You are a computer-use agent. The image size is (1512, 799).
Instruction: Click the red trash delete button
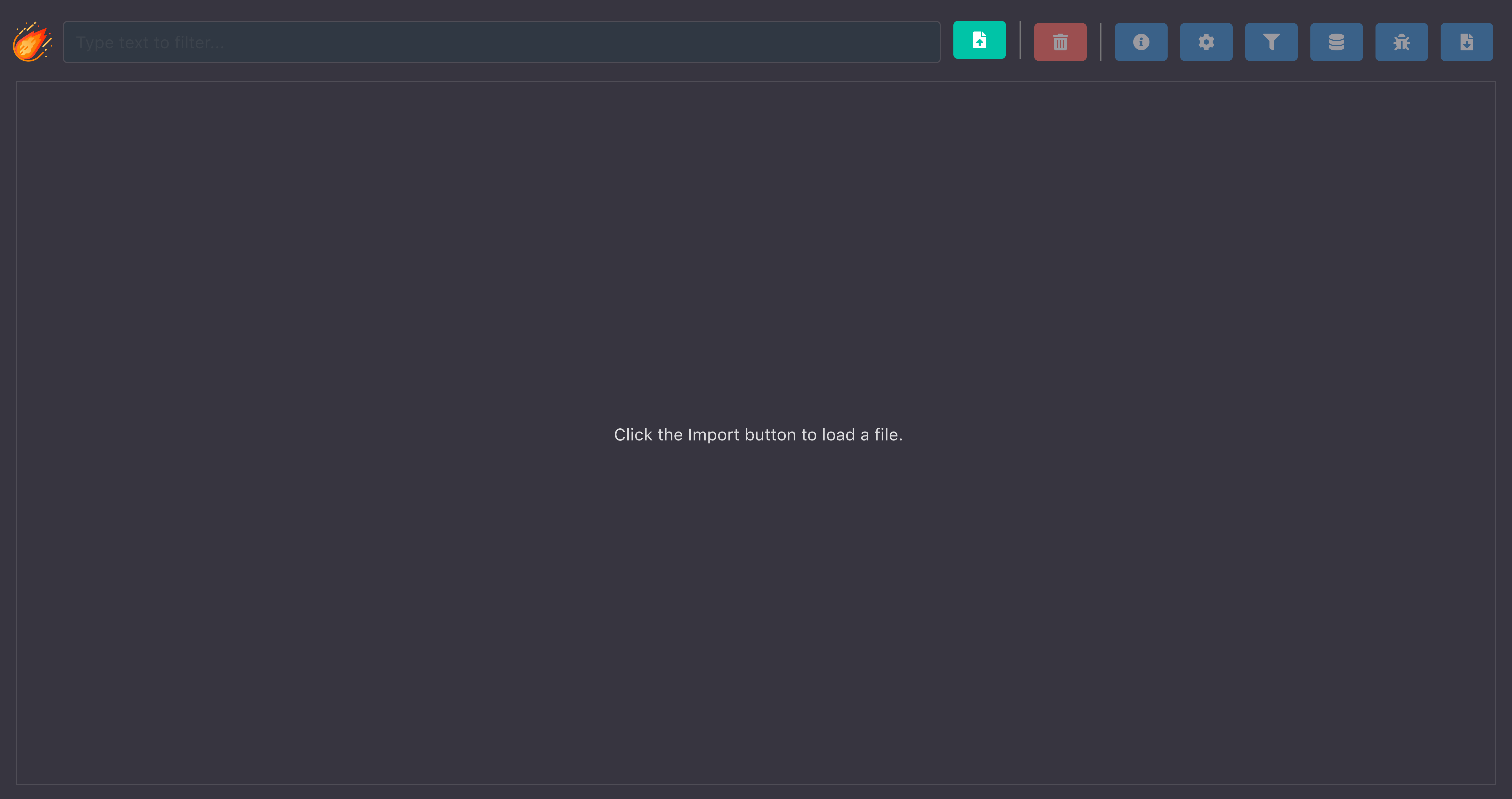tap(1060, 42)
